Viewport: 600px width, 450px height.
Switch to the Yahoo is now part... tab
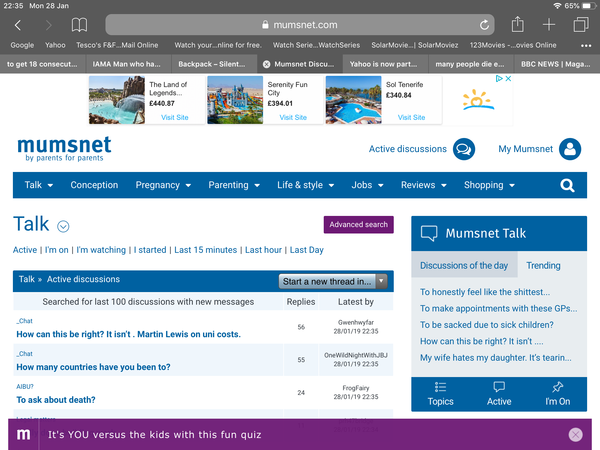click(383, 64)
